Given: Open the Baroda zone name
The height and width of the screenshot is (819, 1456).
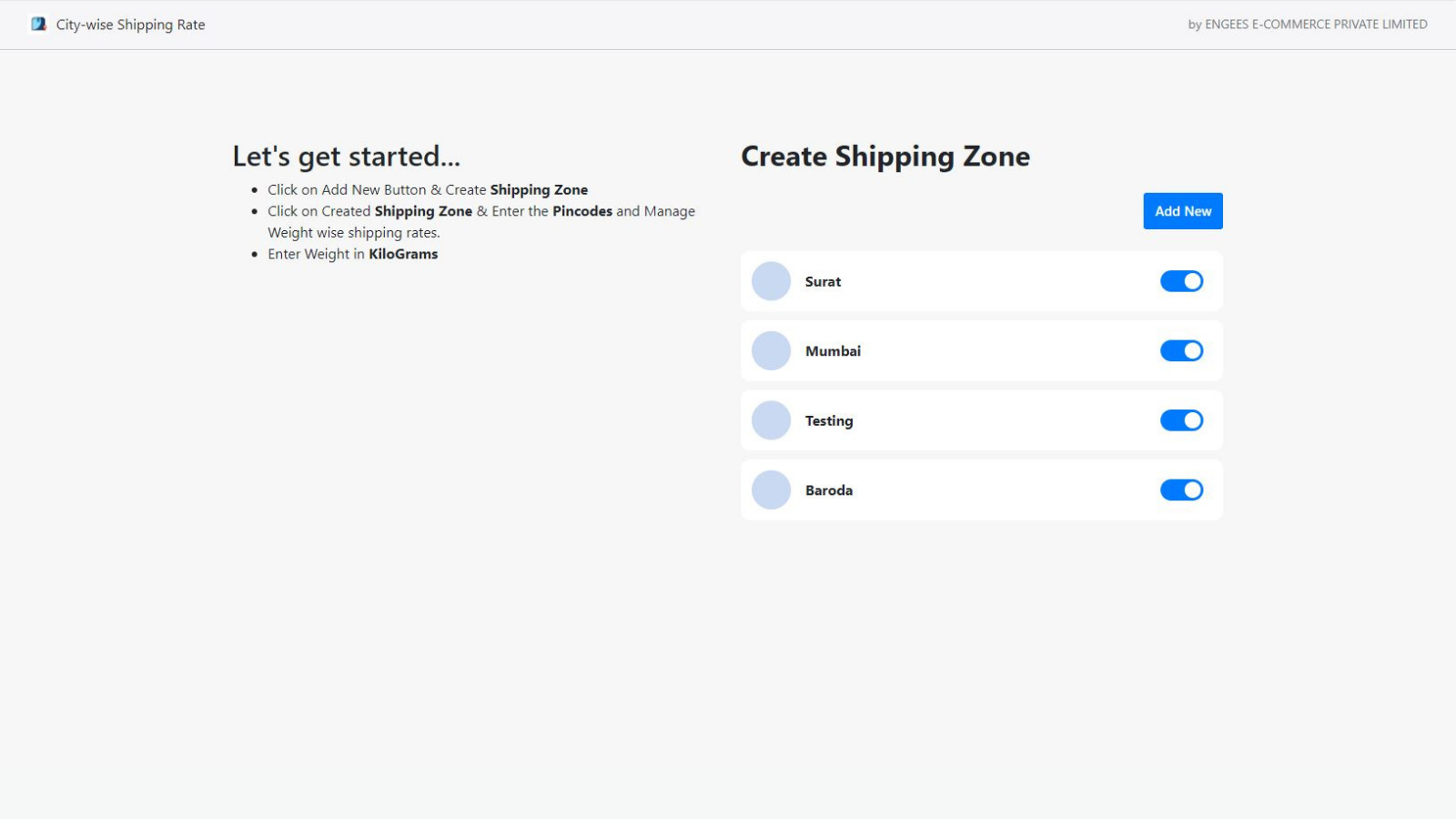Looking at the screenshot, I should (829, 490).
